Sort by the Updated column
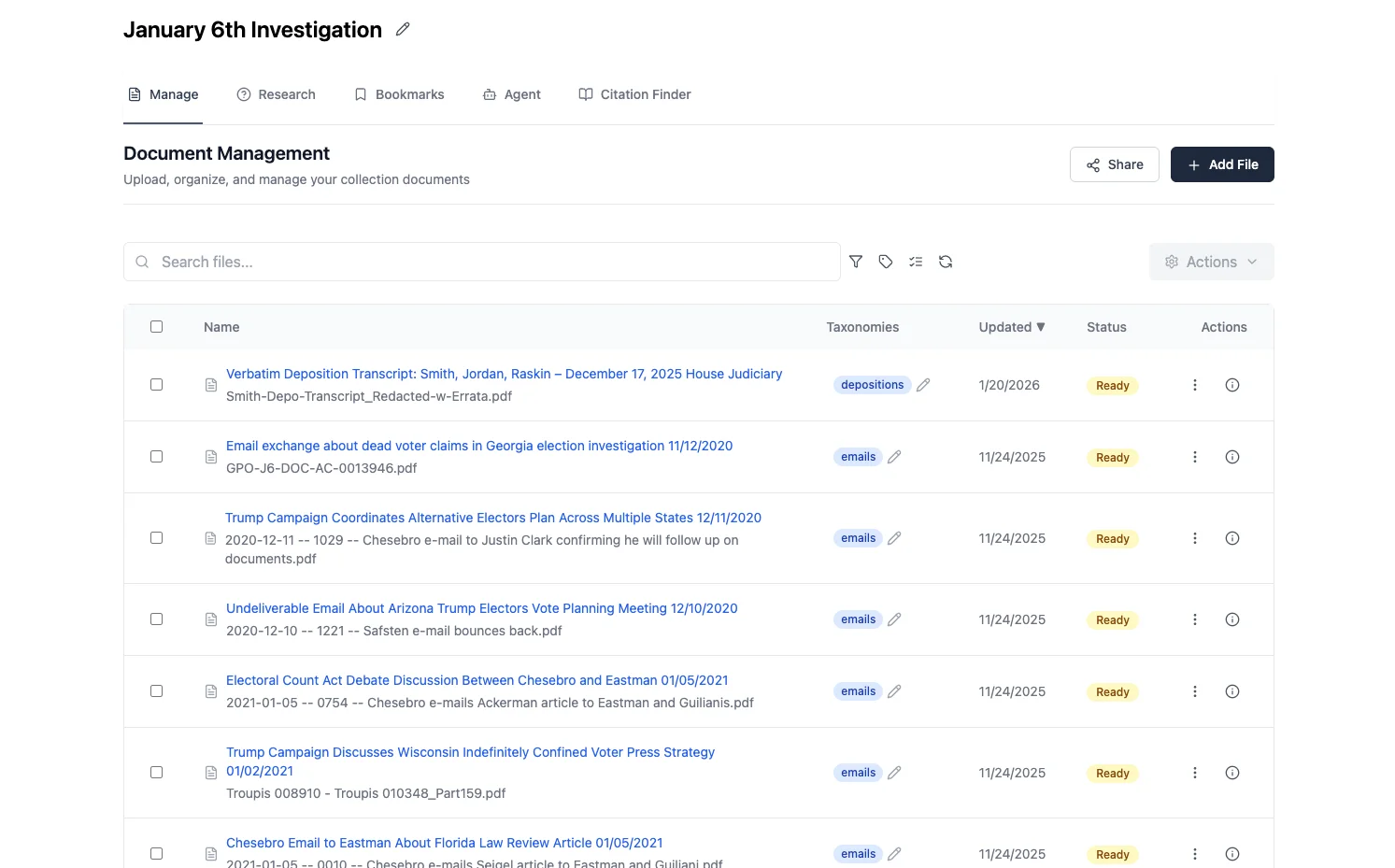 click(1011, 327)
